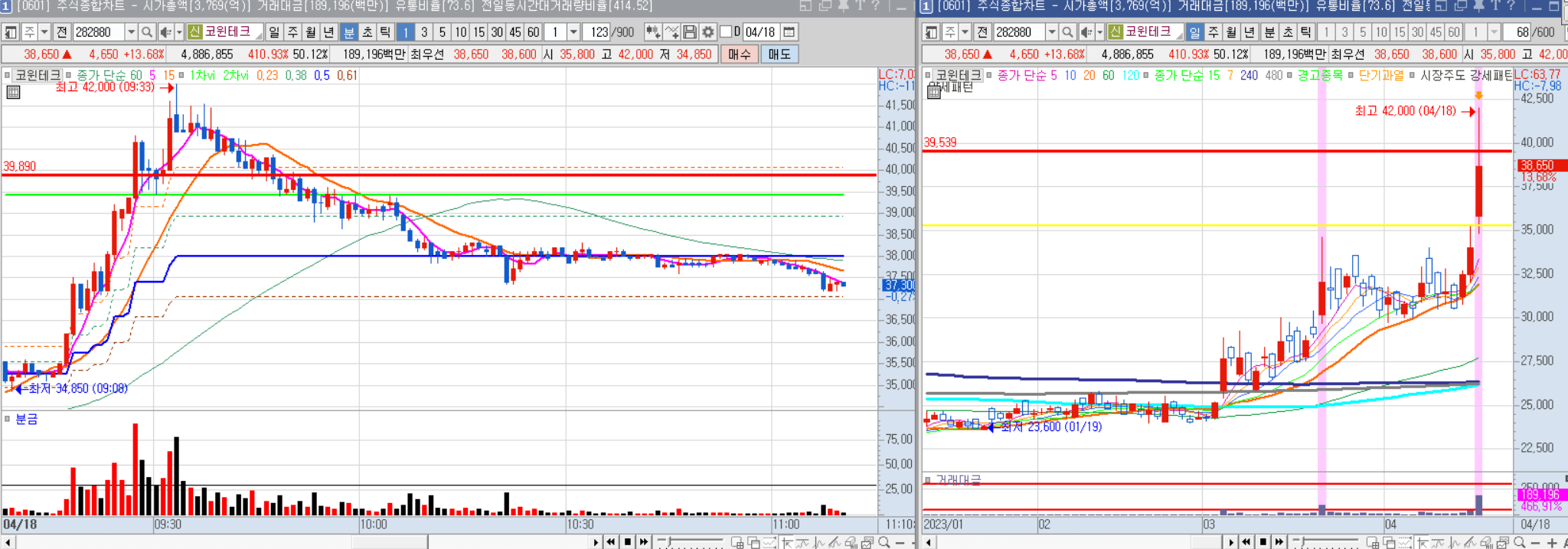
Task: Open the calendar picker next to 04/18
Action: [x=789, y=32]
